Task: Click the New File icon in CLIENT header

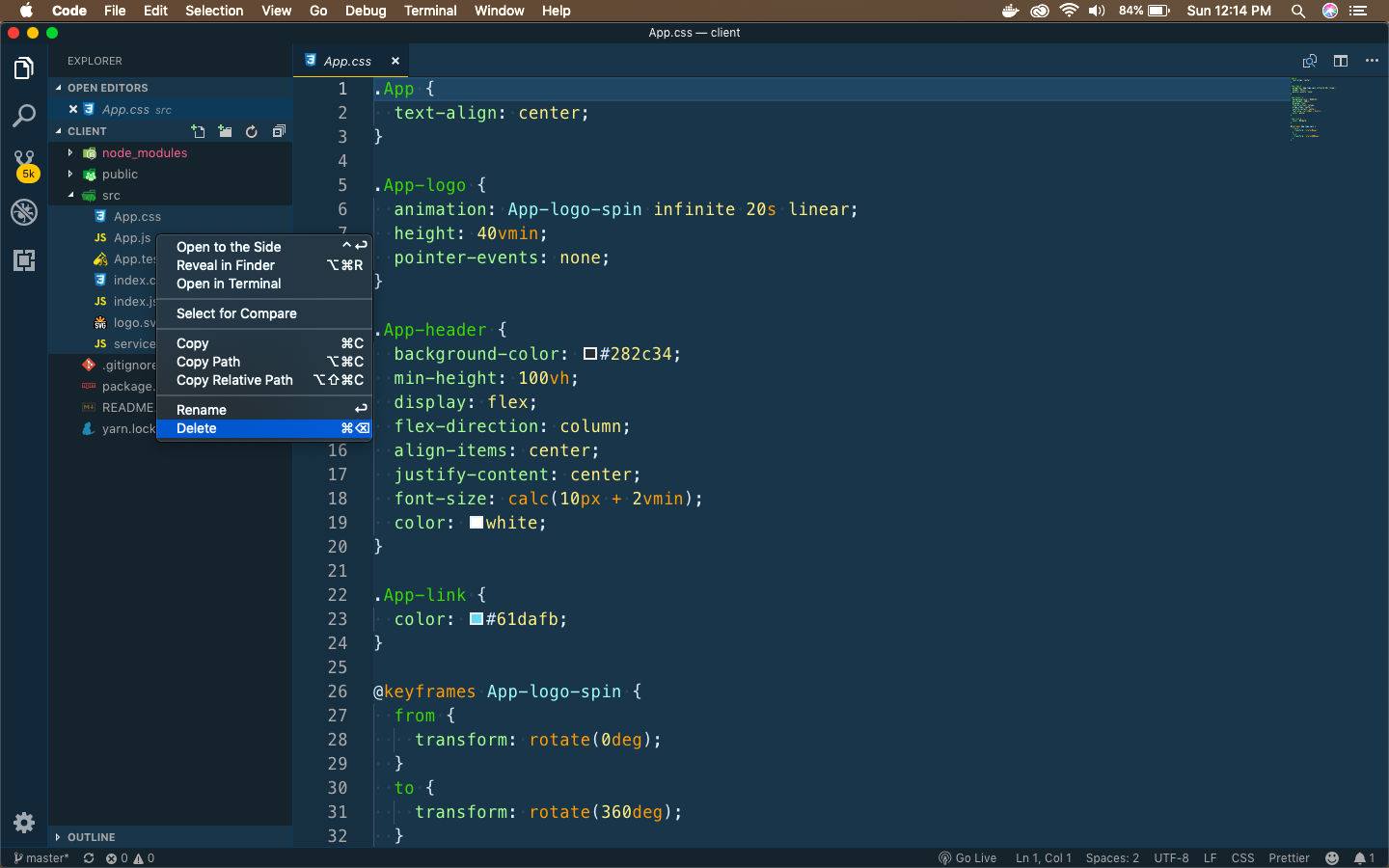Action: [x=199, y=131]
